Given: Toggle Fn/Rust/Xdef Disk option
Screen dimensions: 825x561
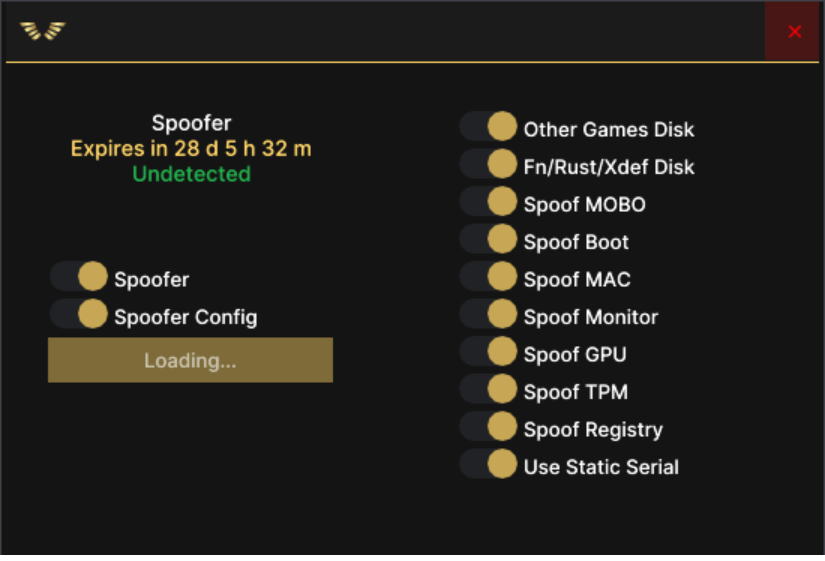Looking at the screenshot, I should click(x=489, y=165).
